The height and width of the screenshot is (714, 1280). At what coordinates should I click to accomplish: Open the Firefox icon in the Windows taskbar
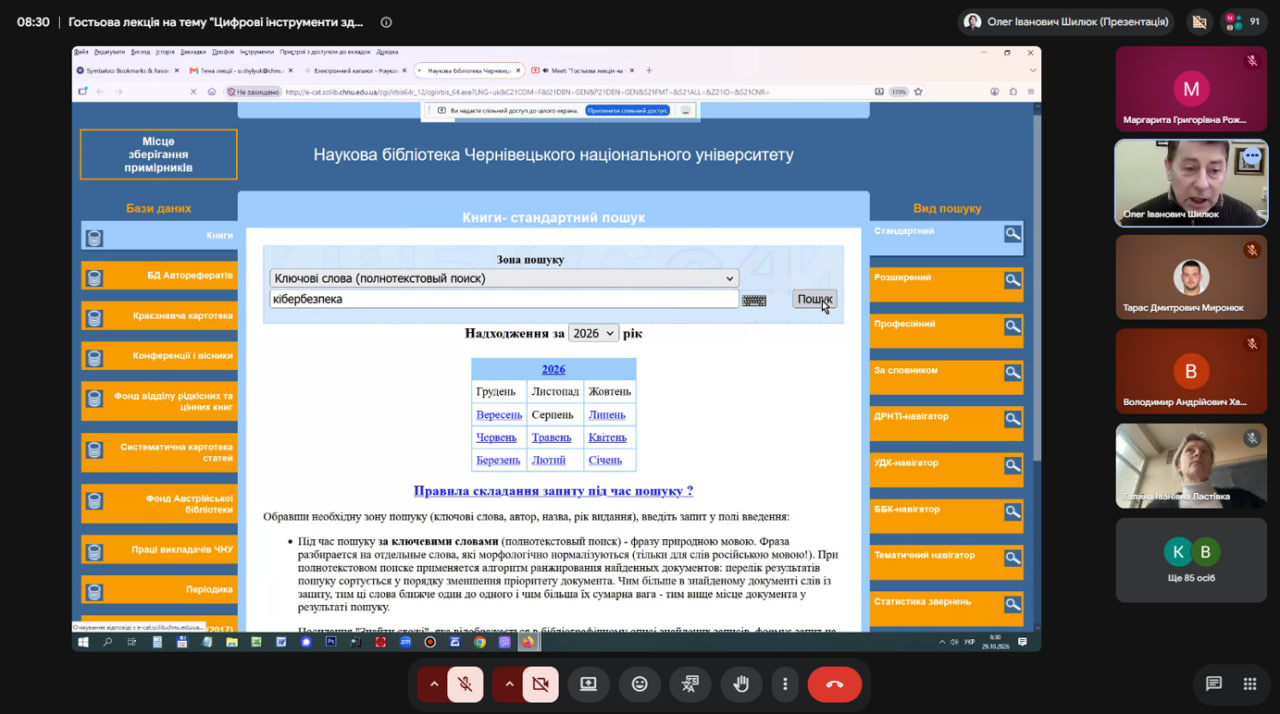pyautogui.click(x=527, y=642)
